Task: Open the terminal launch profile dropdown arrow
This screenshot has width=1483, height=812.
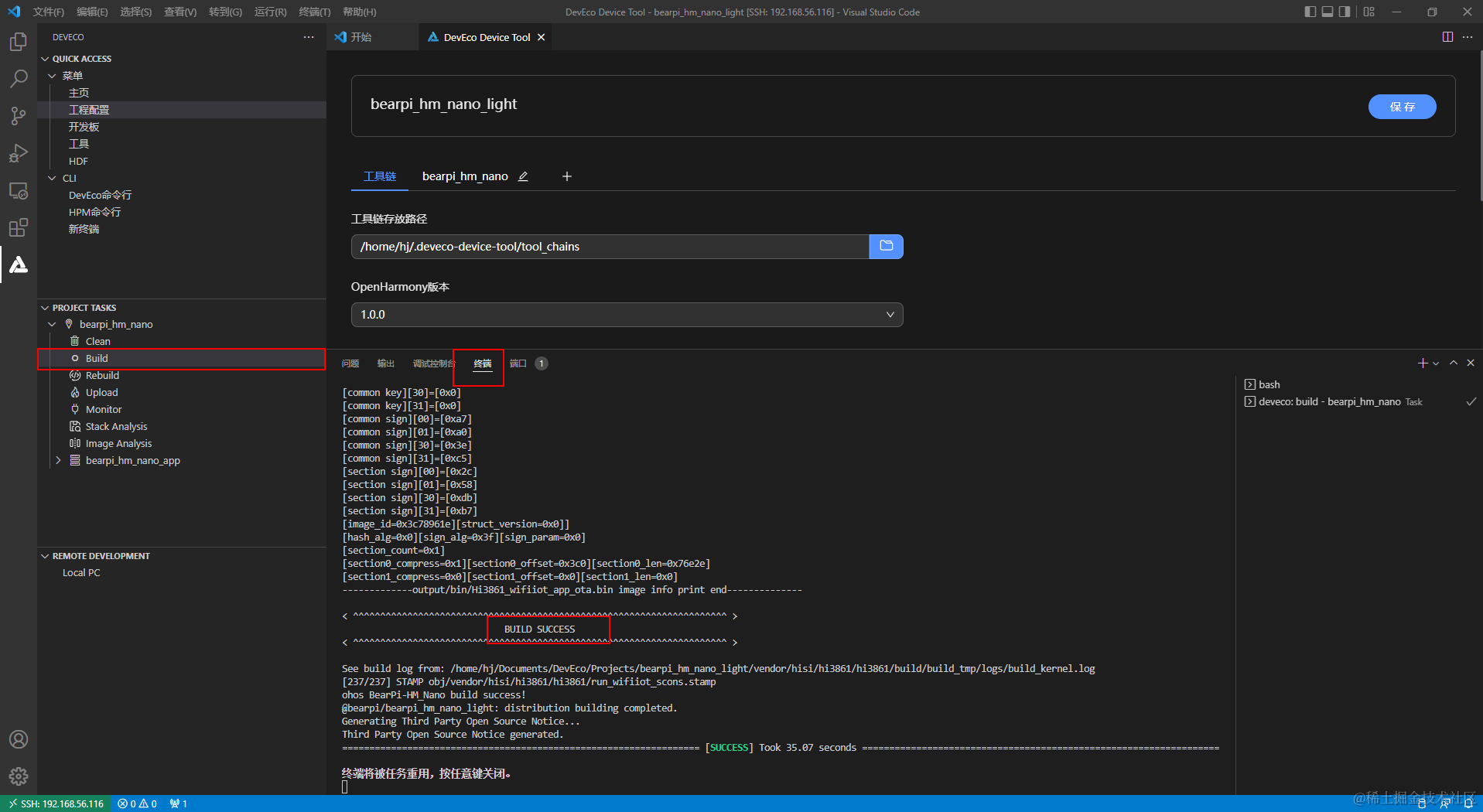Action: click(x=1436, y=363)
